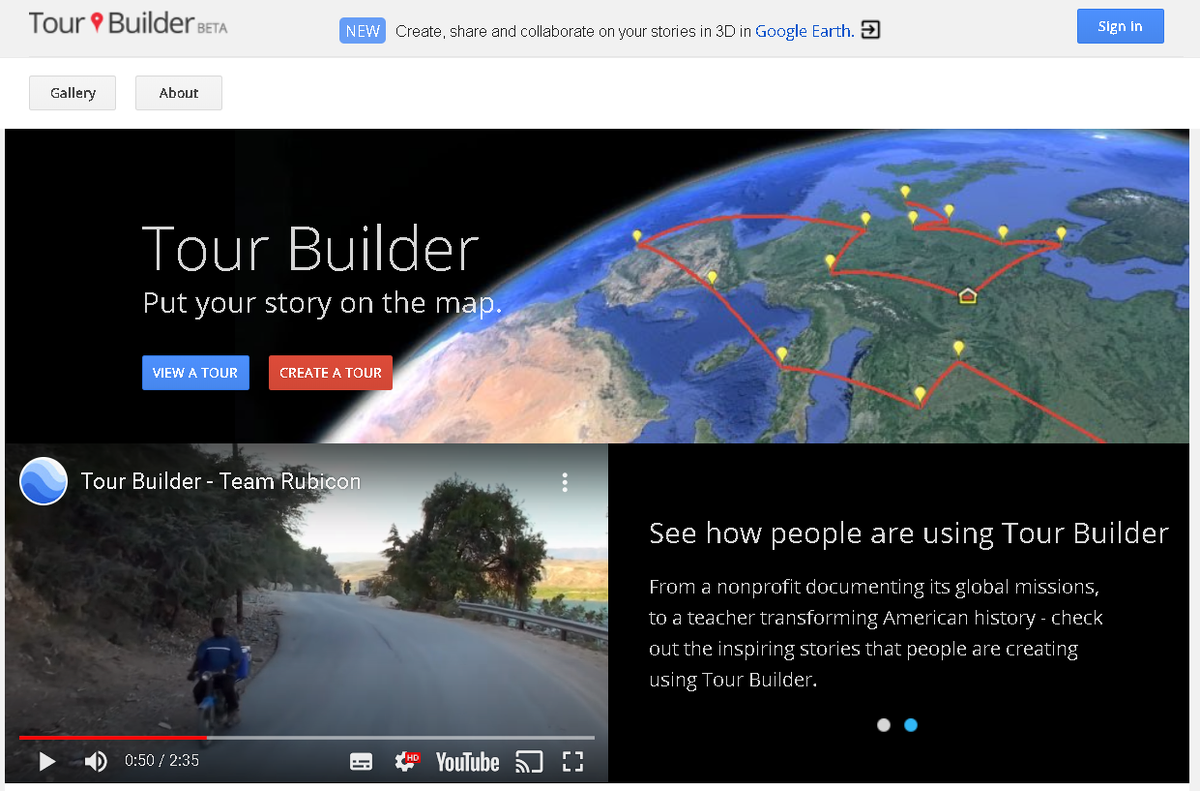Screen dimensions: 1200x791
Task: Click the heading See how people are using Tour Builder
Action: click(x=908, y=533)
